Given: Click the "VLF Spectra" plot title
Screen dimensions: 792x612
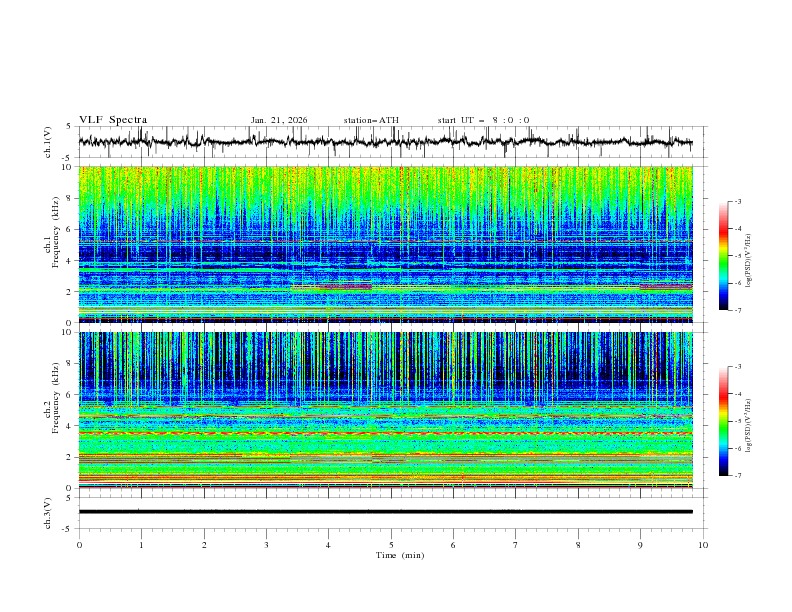Looking at the screenshot, I should pyautogui.click(x=113, y=120).
